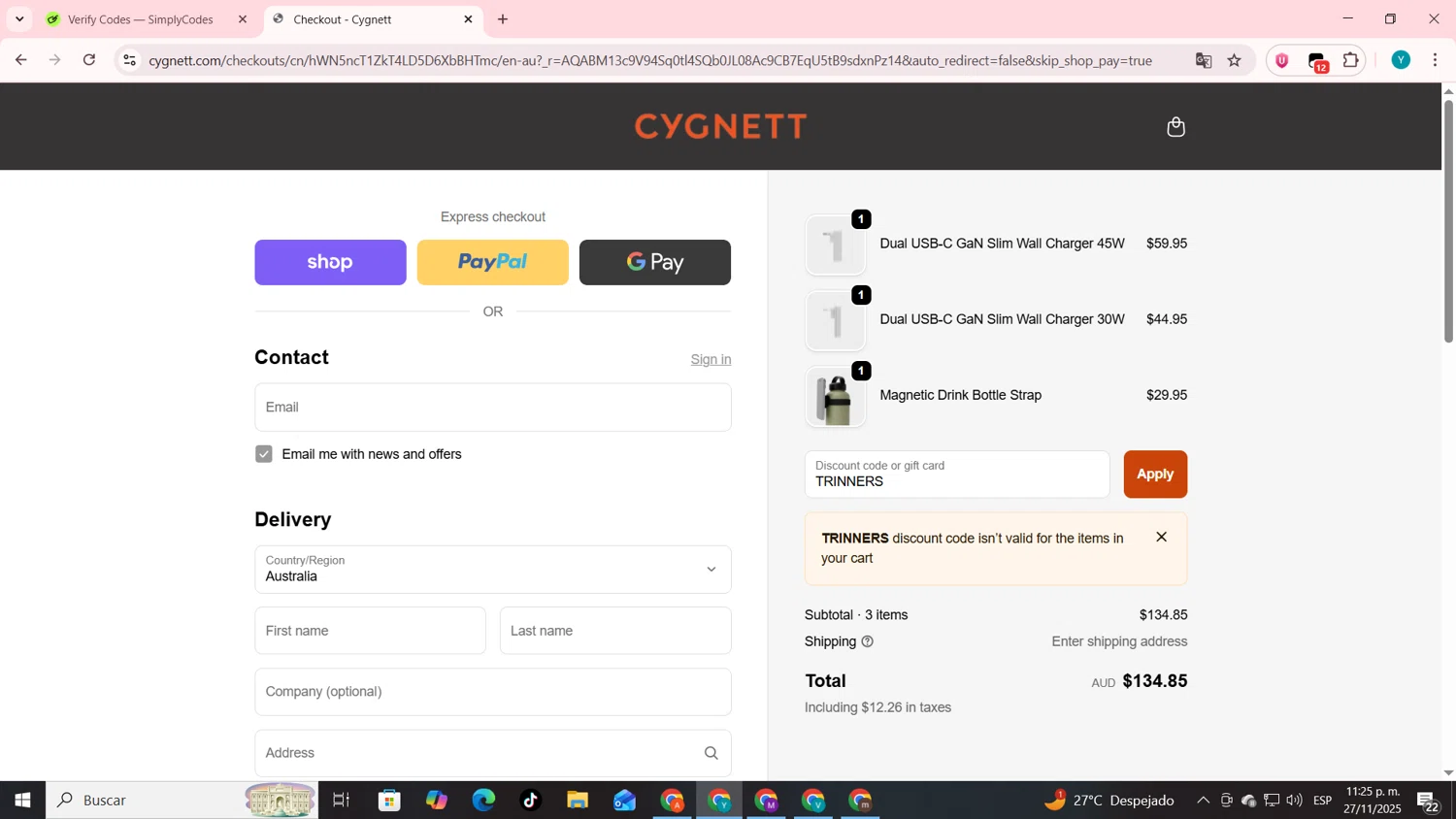
Task: Go forward in browser history
Action: [x=55, y=60]
